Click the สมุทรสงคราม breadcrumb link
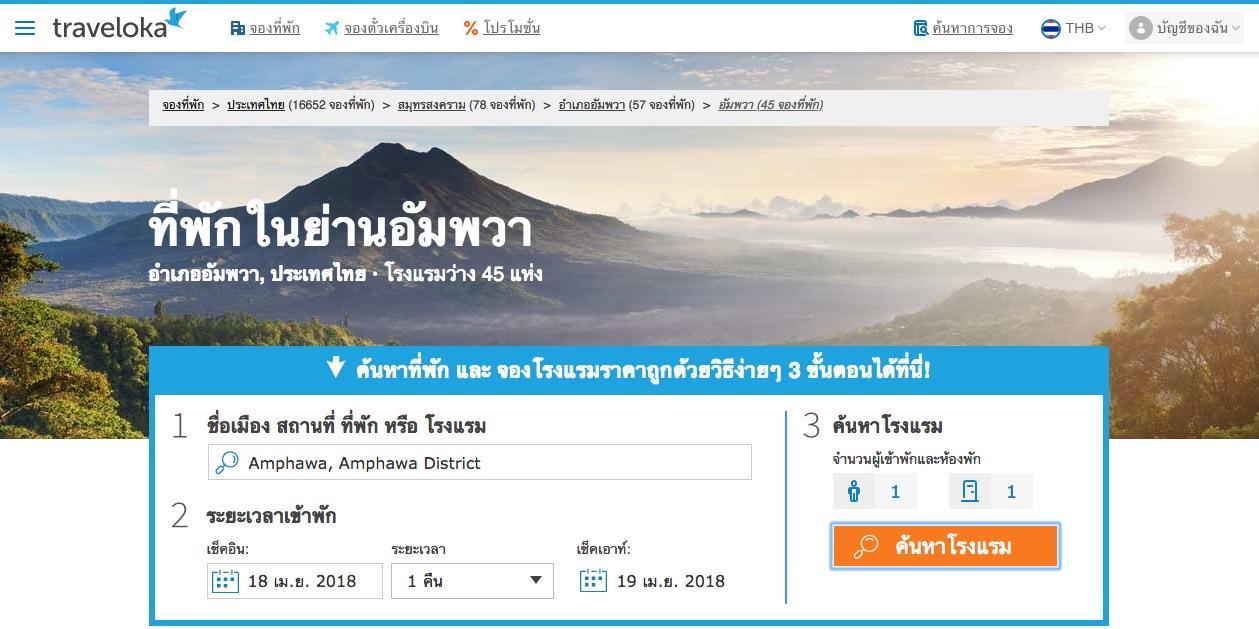 tap(431, 105)
